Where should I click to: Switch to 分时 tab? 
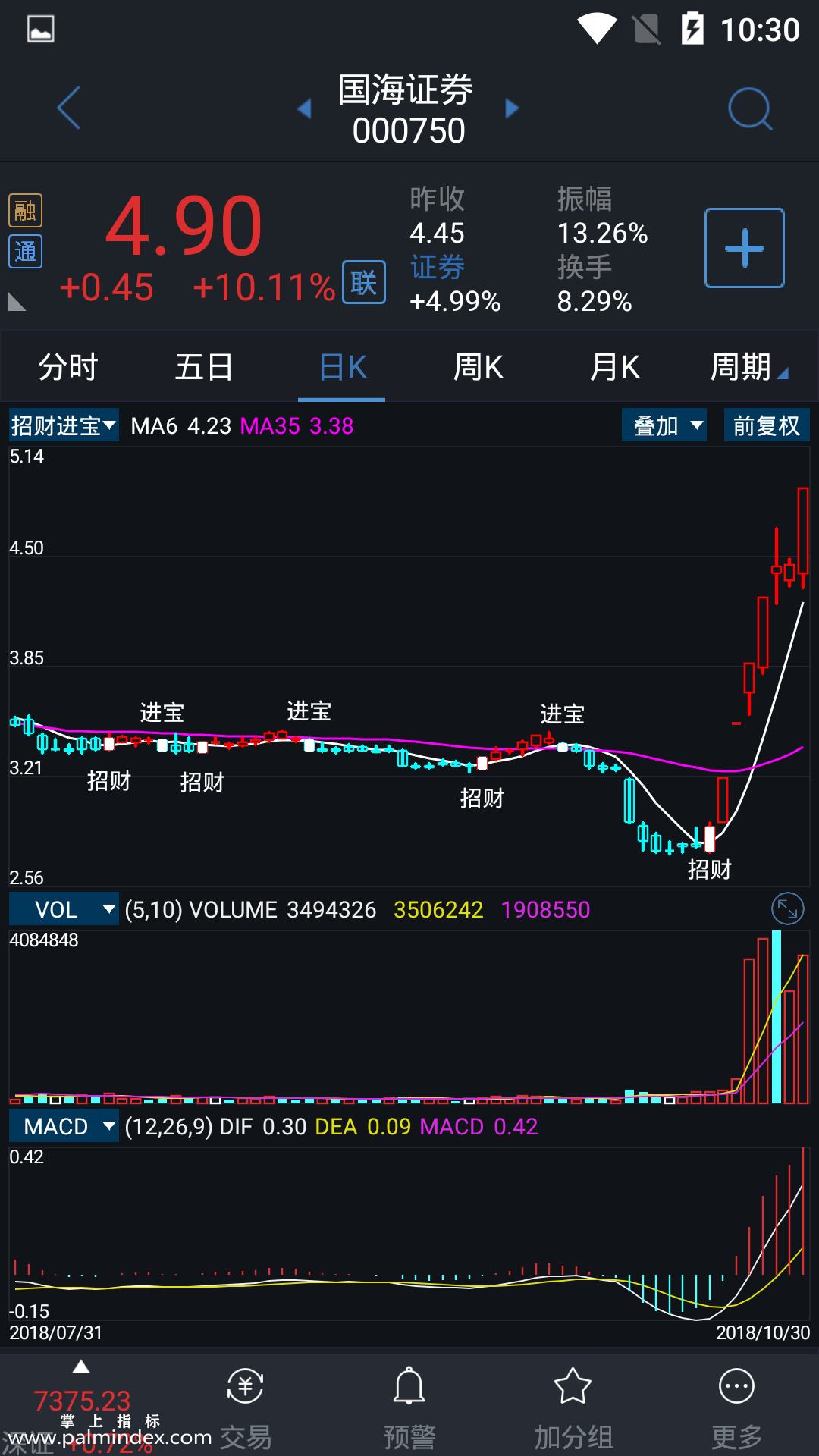68,367
